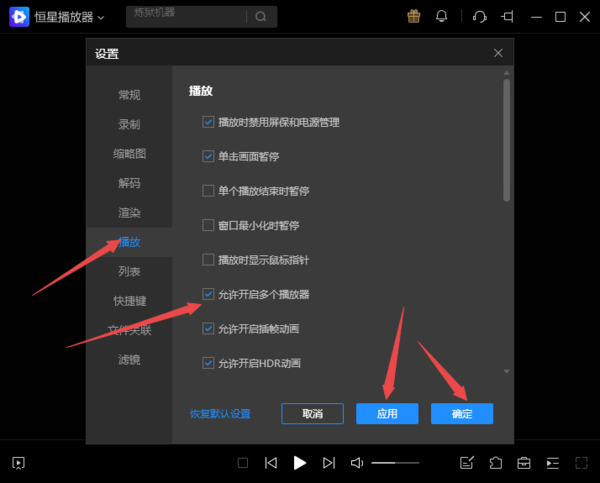Click the puzzle-shaped plugin icon in the bottom bar

pyautogui.click(x=496, y=463)
